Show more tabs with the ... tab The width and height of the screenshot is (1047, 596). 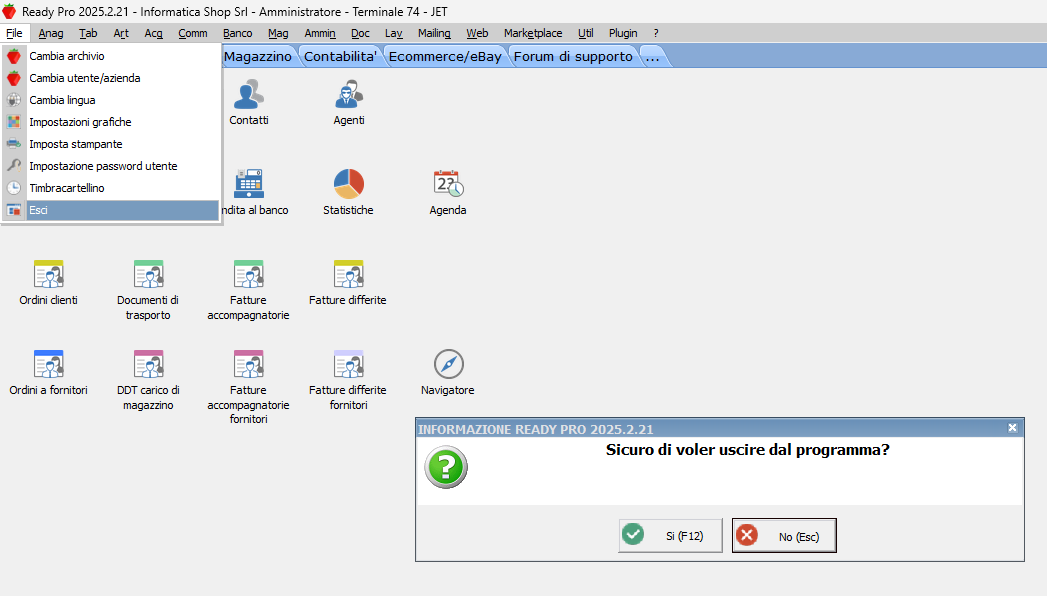(x=653, y=57)
